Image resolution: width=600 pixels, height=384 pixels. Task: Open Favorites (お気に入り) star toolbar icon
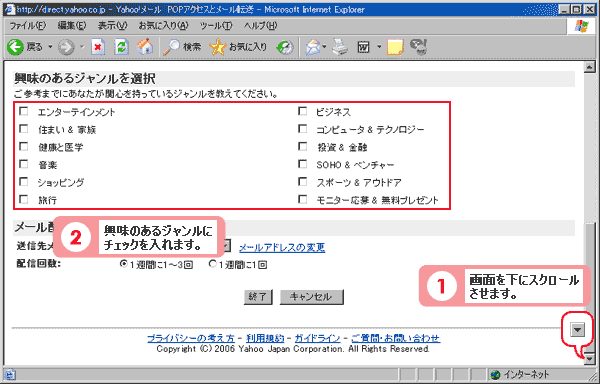(x=217, y=47)
